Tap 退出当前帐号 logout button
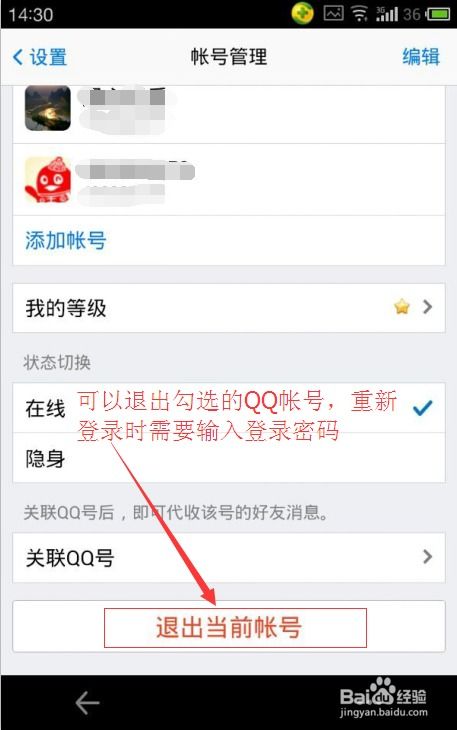The height and width of the screenshot is (730, 457). click(x=228, y=626)
